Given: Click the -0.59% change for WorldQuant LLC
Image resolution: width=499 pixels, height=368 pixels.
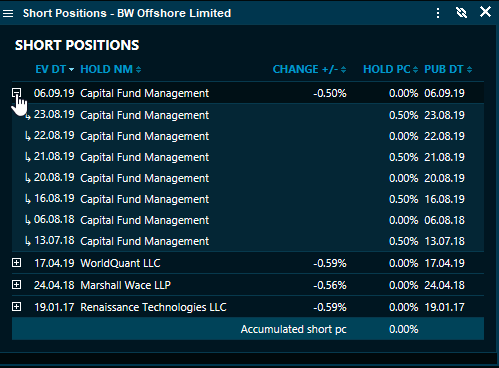Looking at the screenshot, I should [x=330, y=263].
